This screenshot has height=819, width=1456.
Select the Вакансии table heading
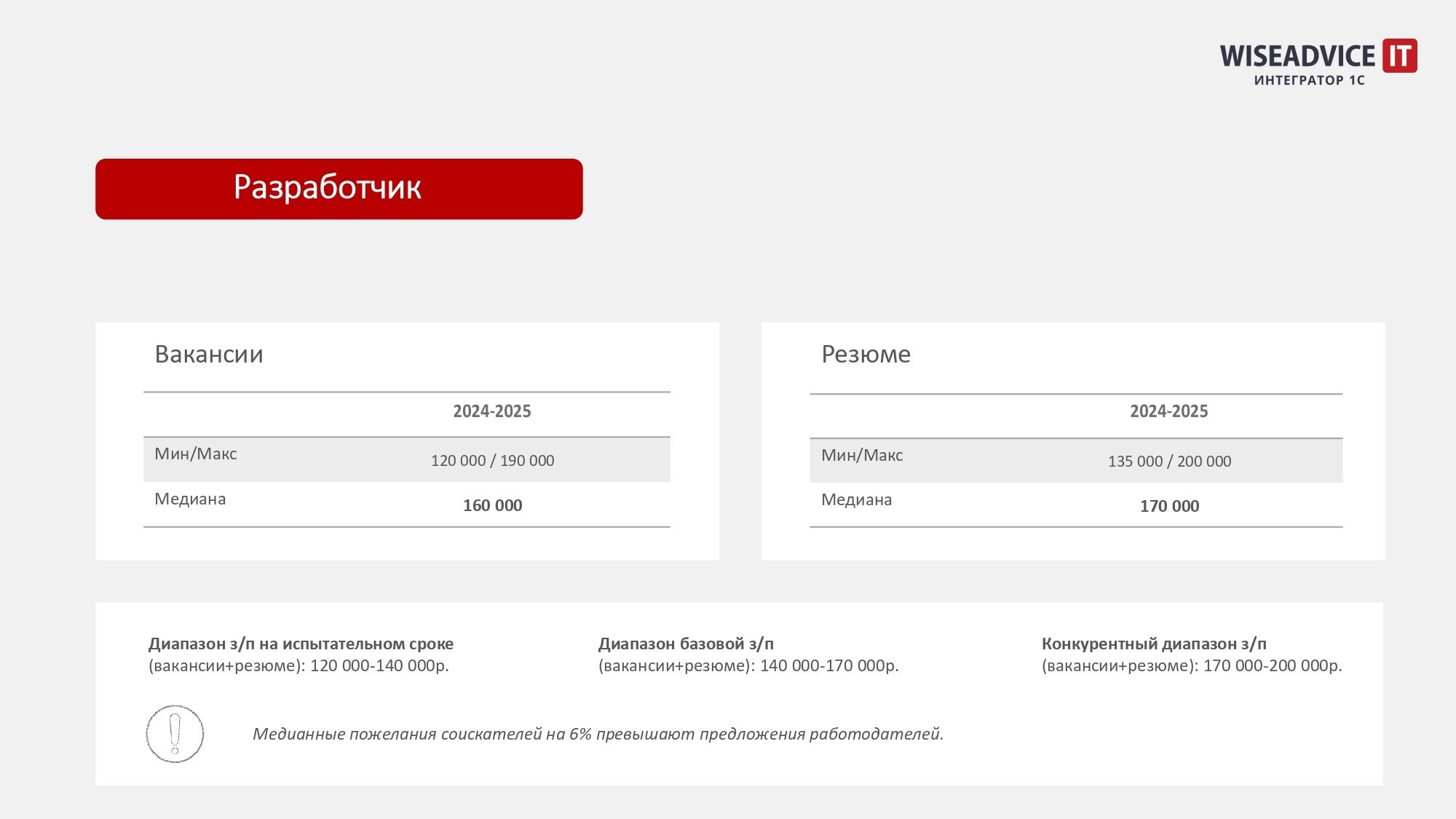(209, 355)
